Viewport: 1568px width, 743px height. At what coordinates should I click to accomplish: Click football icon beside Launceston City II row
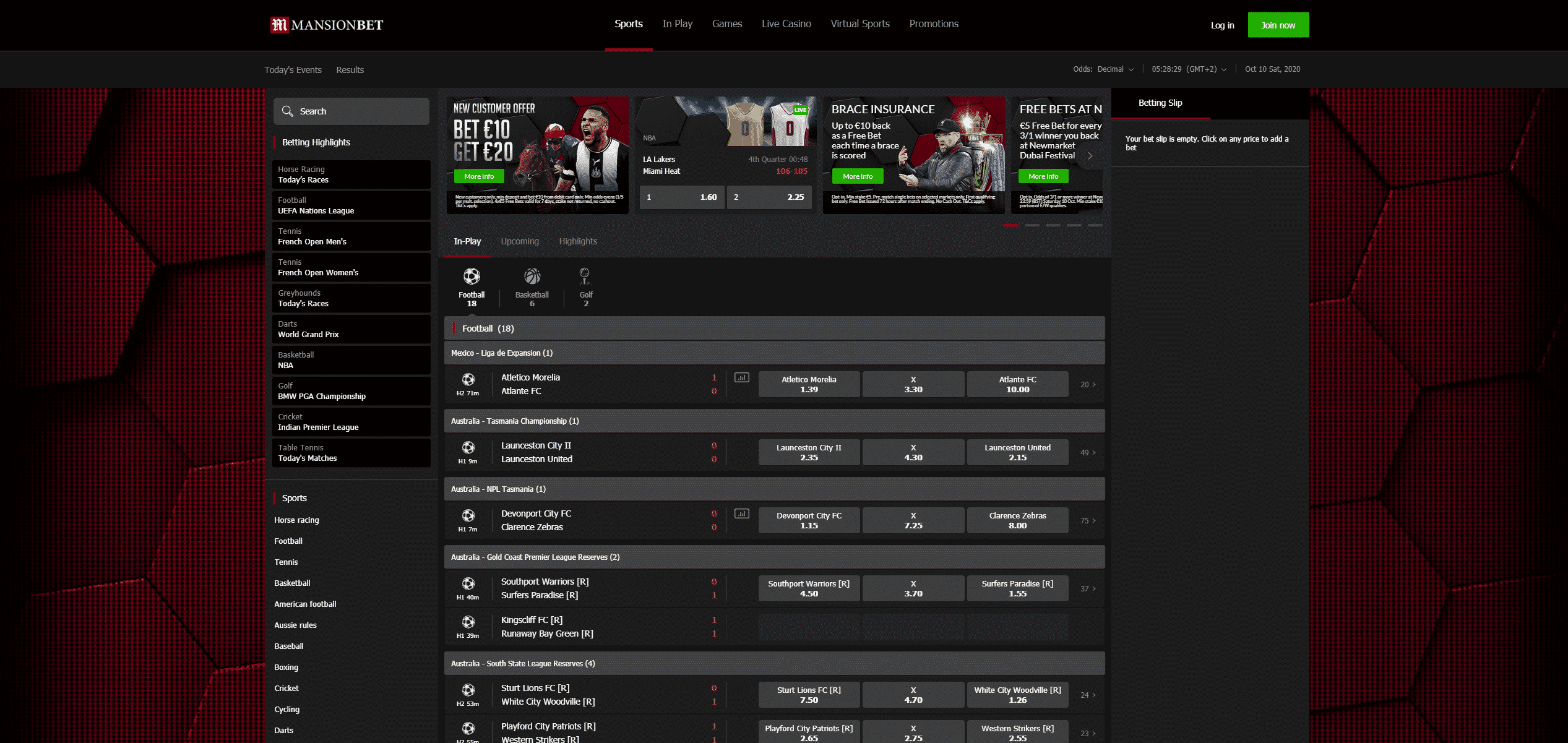pos(468,447)
